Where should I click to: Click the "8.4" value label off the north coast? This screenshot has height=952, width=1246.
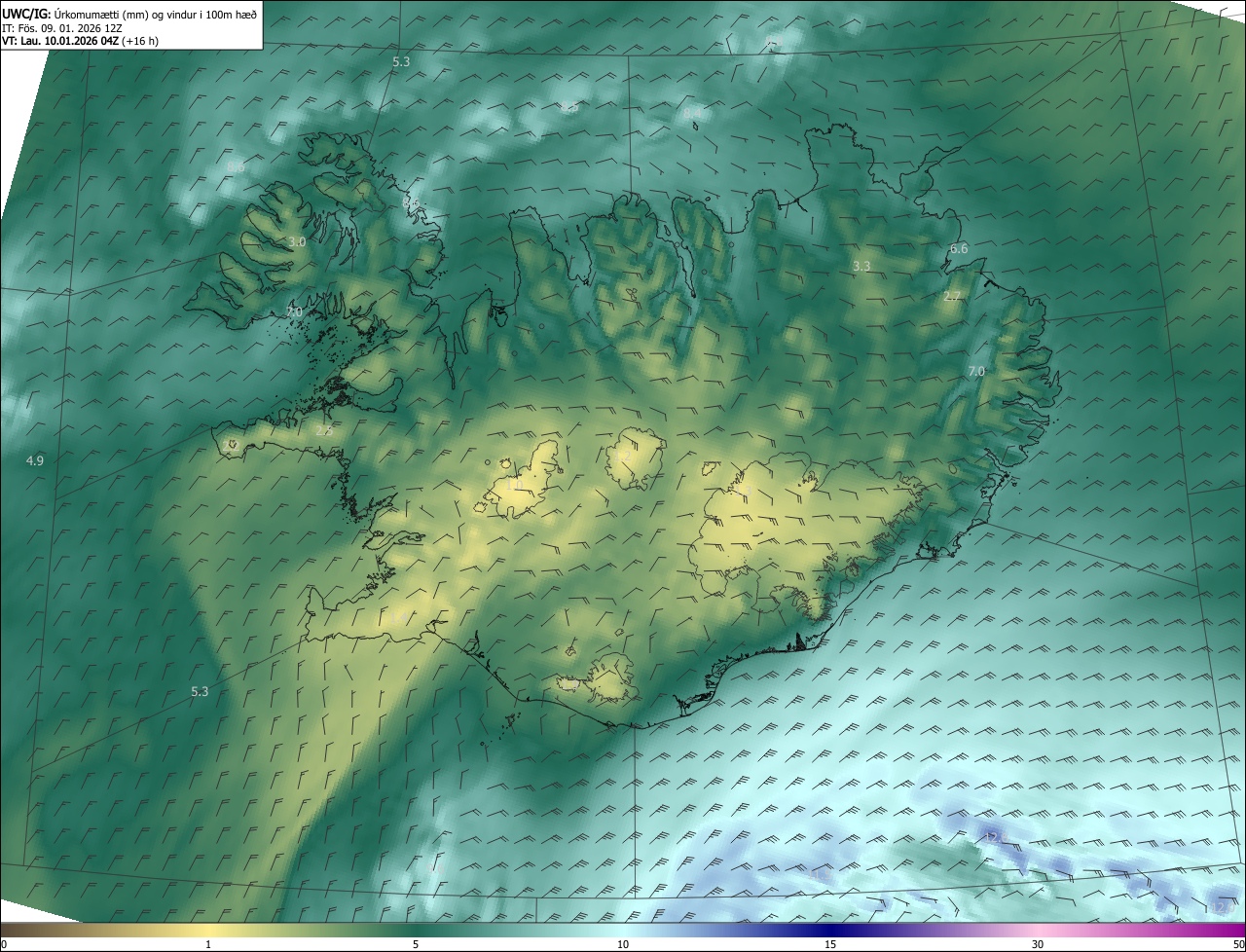click(x=692, y=114)
